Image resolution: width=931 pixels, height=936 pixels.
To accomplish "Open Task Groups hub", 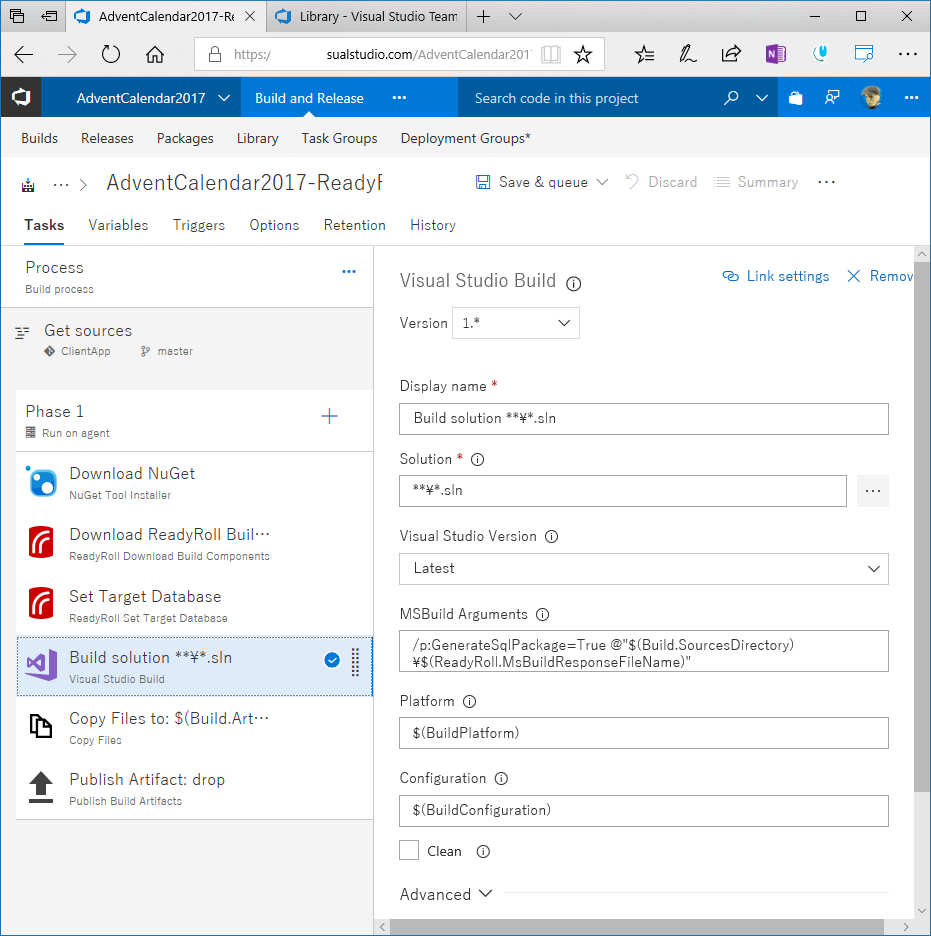I will (339, 138).
